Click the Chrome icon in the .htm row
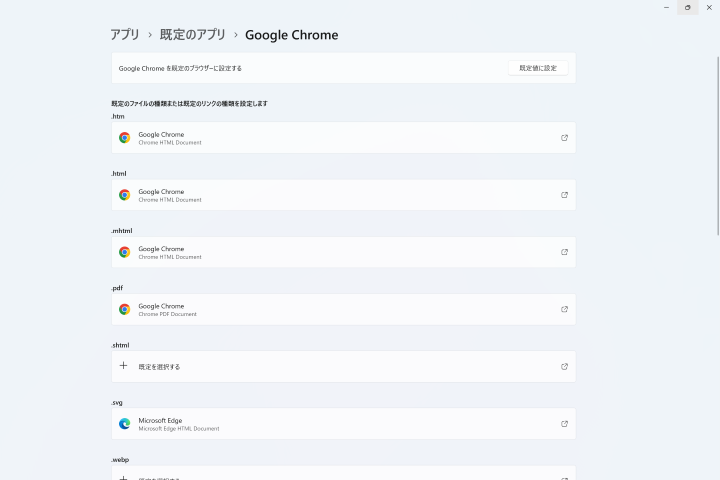This screenshot has height=480, width=720. coord(124,138)
